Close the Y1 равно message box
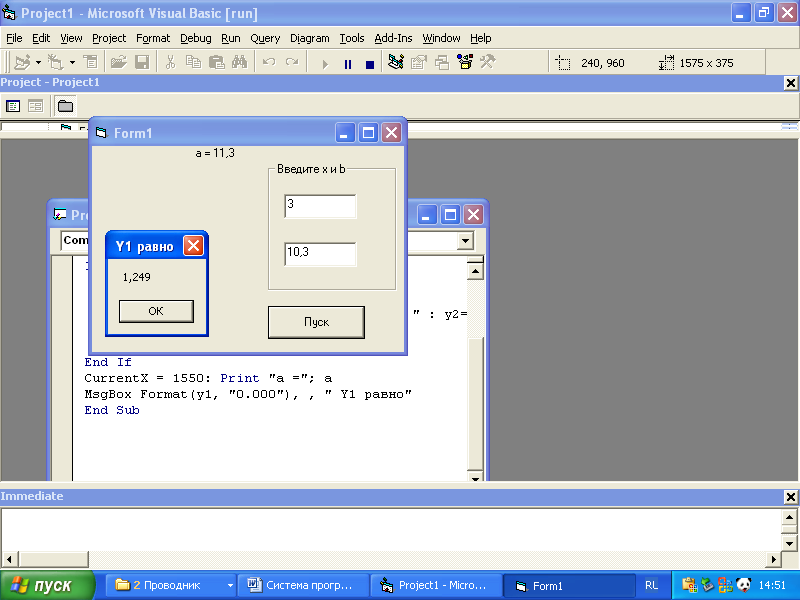The image size is (800, 600). tap(193, 246)
